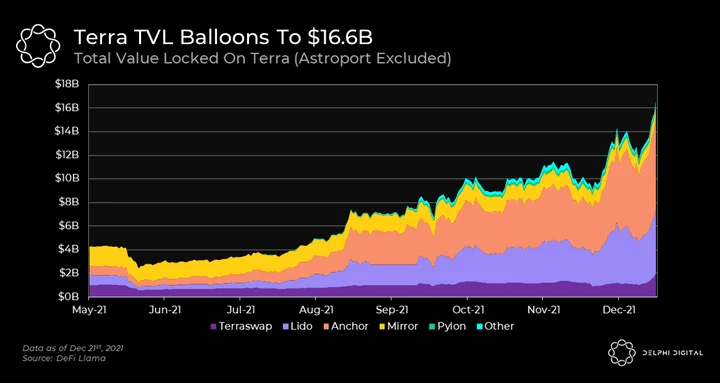This screenshot has height=383, width=720.
Task: Select the Sep-21 x-axis tick label
Action: [391, 310]
